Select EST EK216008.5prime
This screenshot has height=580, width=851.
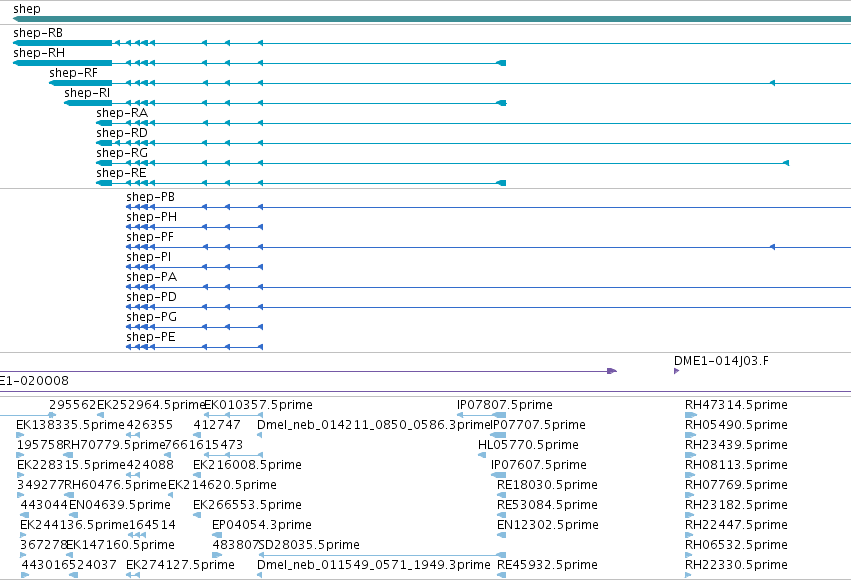[x=247, y=466]
